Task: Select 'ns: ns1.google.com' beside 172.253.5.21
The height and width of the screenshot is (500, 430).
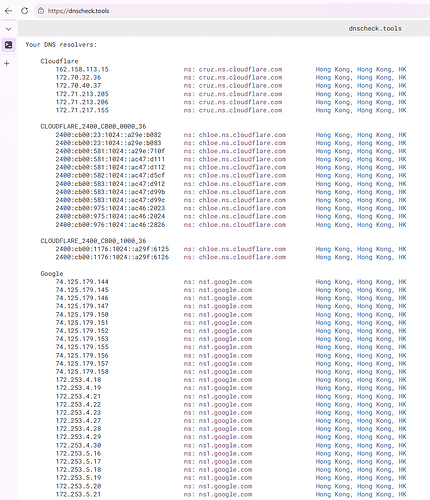Action: coord(218,494)
